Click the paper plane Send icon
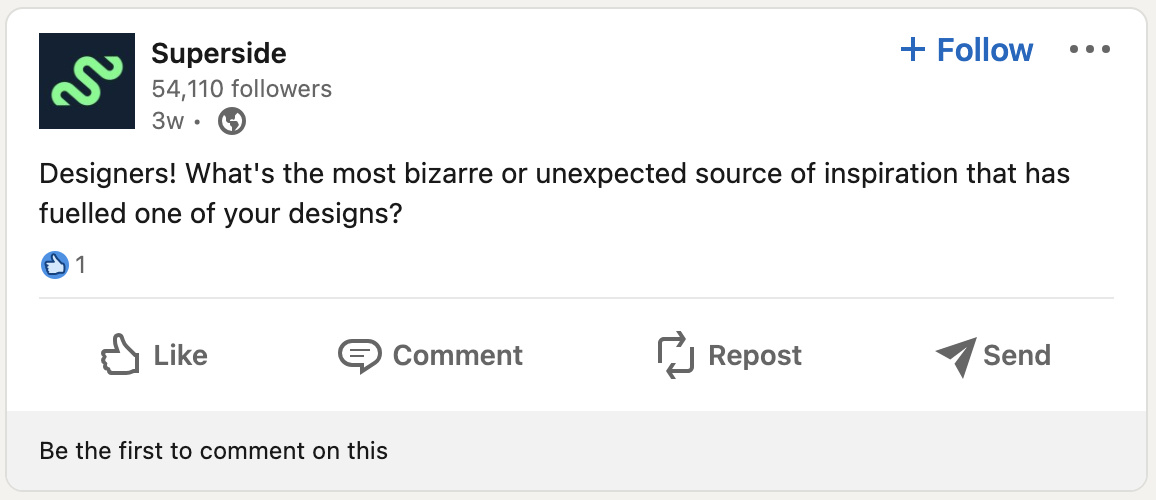Screen dimensions: 1156x500 coord(956,357)
